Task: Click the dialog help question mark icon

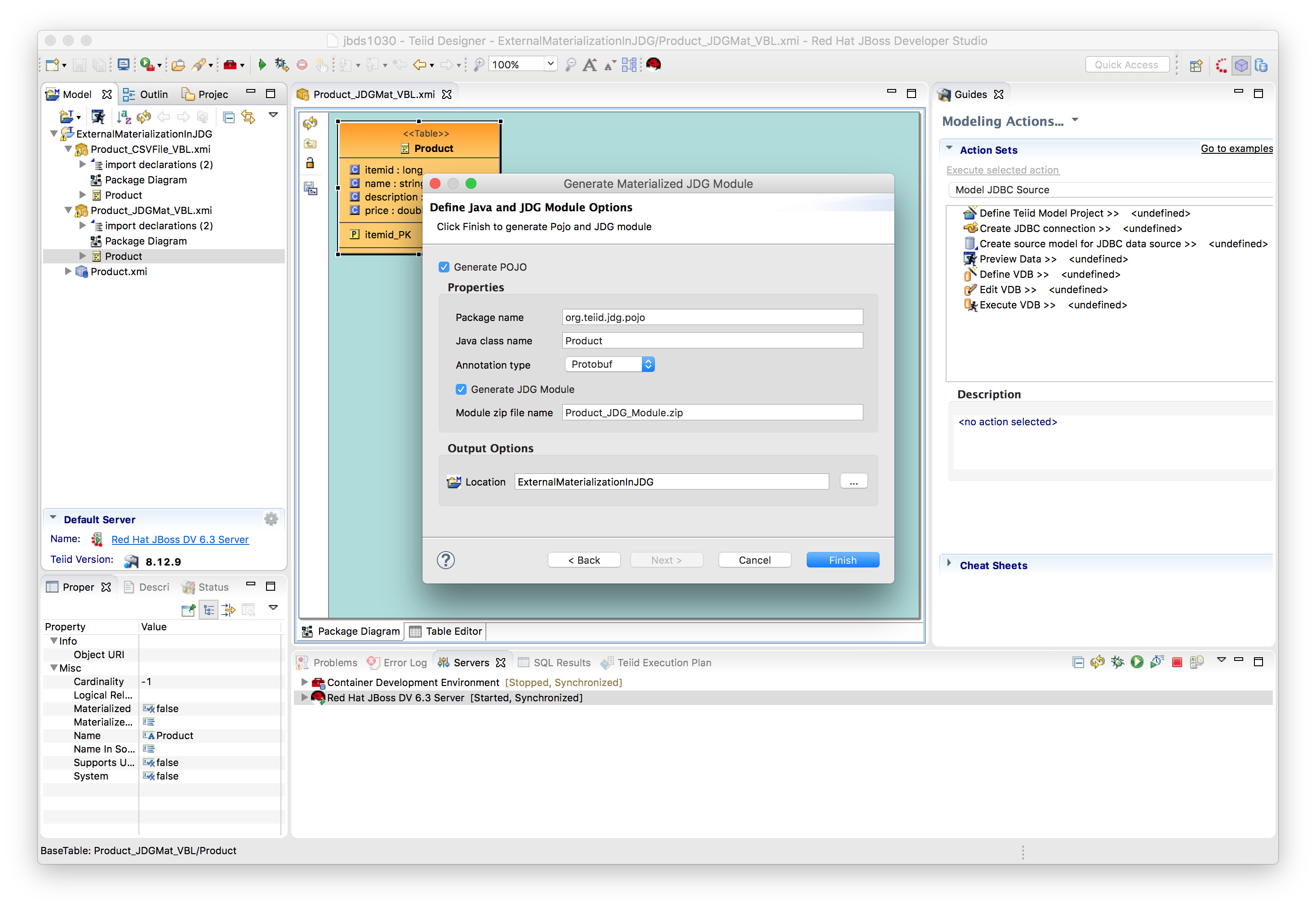Action: [445, 560]
